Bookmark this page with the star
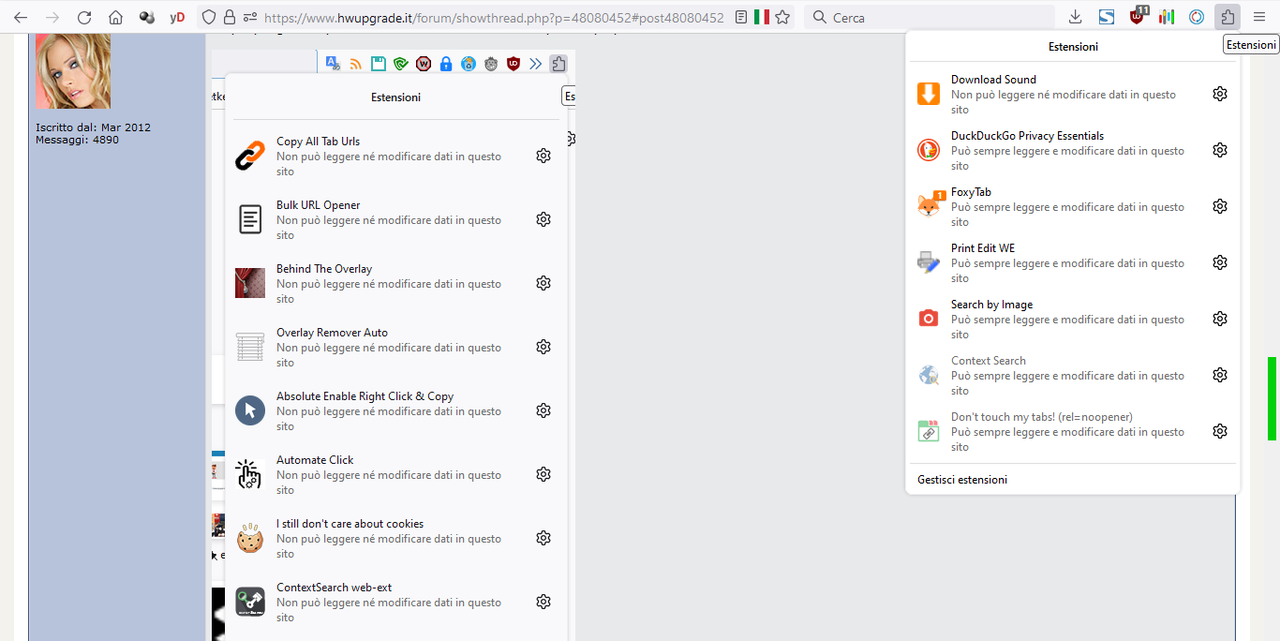The height and width of the screenshot is (641, 1280). tap(783, 17)
